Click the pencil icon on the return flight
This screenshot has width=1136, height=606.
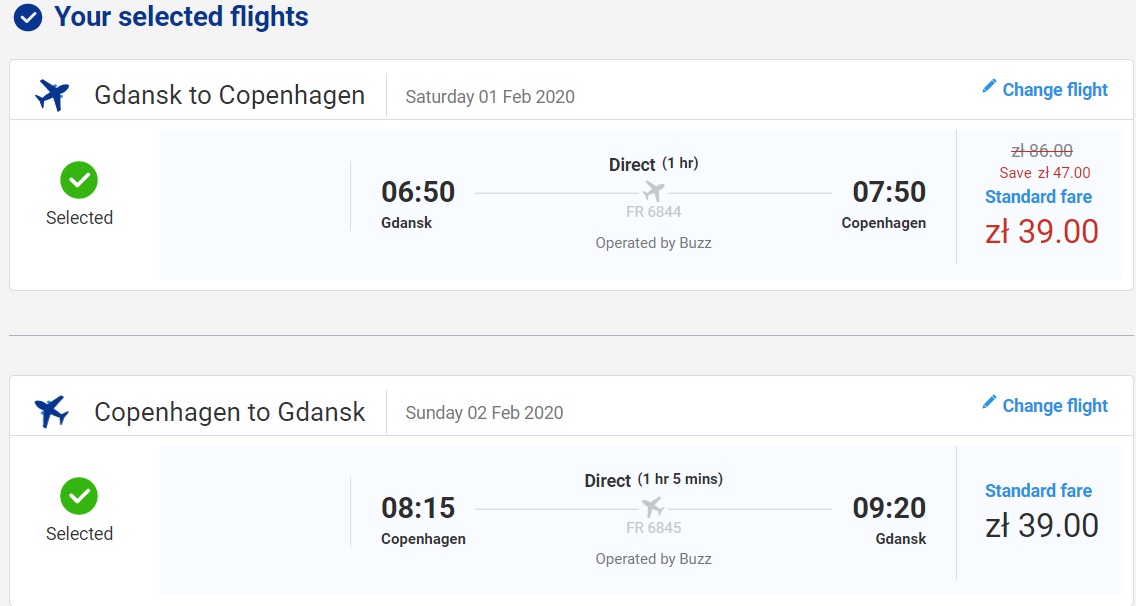[x=989, y=402]
